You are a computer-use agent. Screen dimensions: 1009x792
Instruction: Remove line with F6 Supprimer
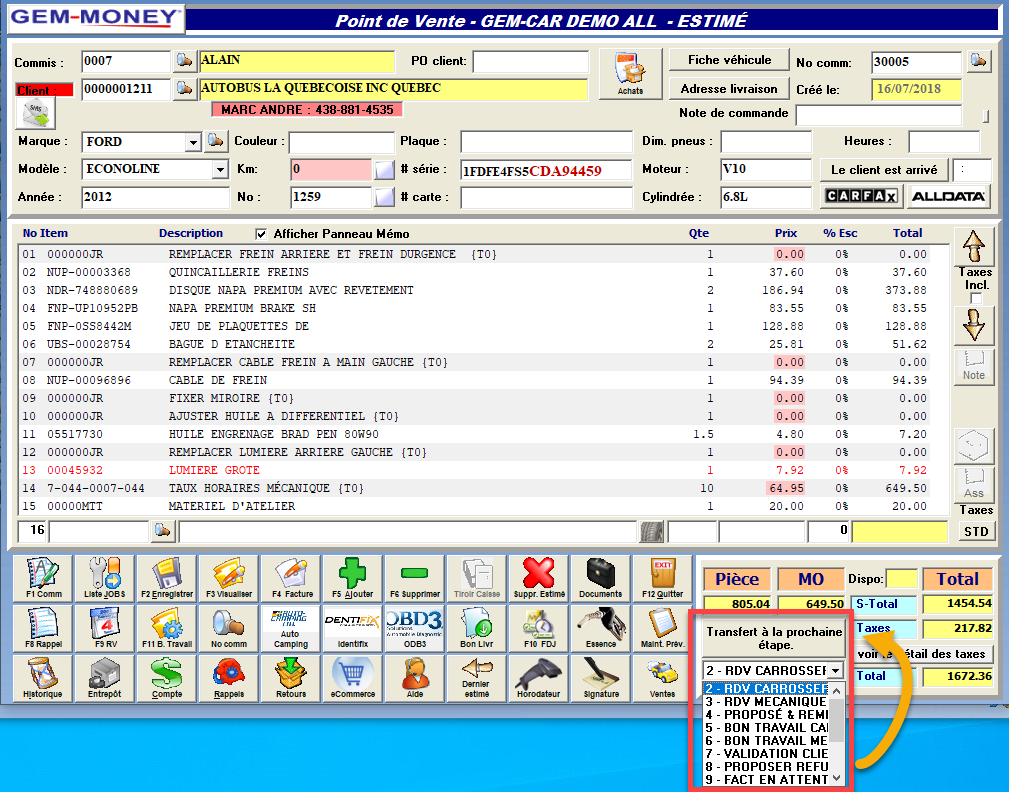coord(414,578)
